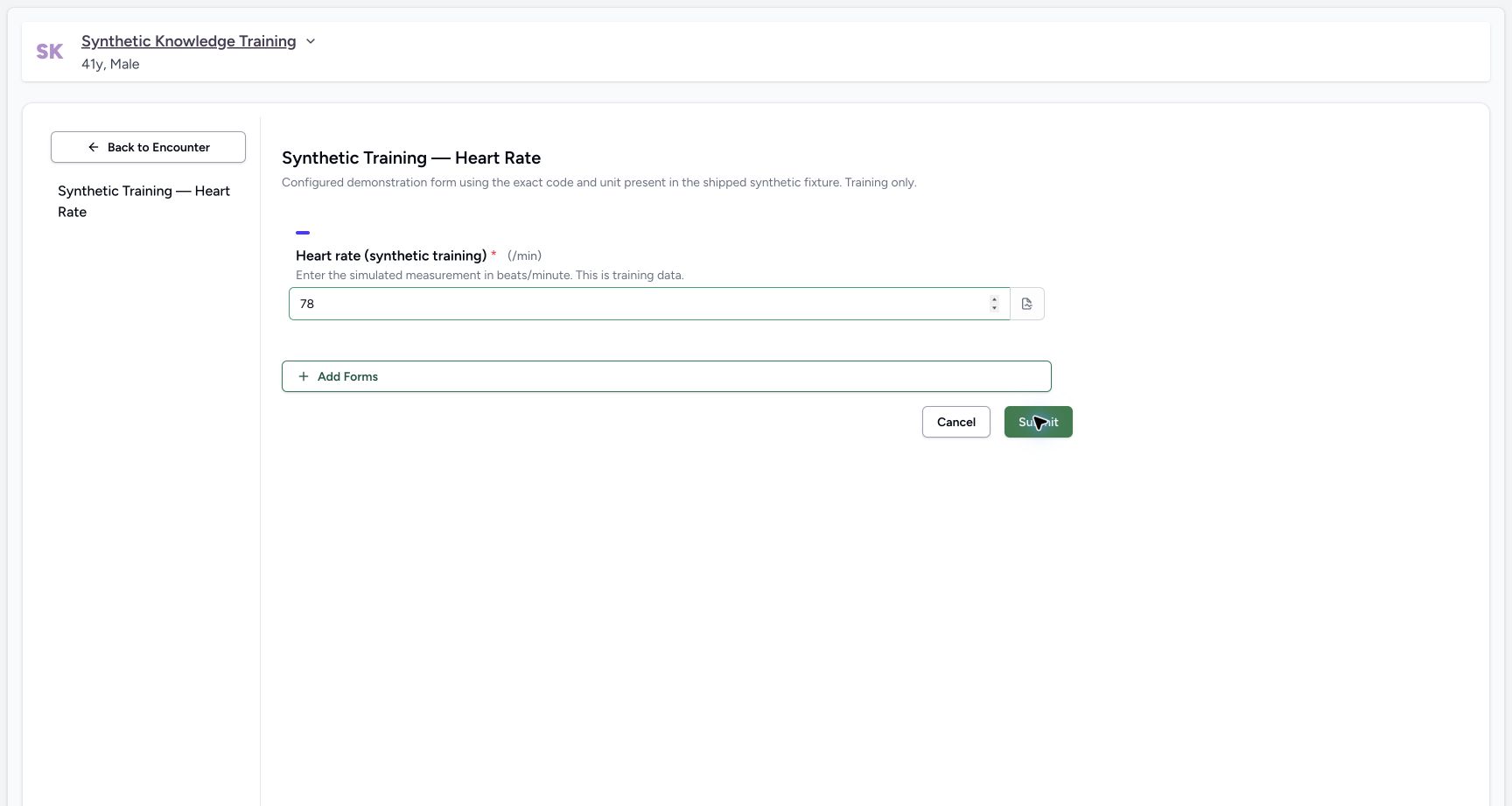Click the helper text about beats/minute
1512x806 pixels.
[x=490, y=275]
